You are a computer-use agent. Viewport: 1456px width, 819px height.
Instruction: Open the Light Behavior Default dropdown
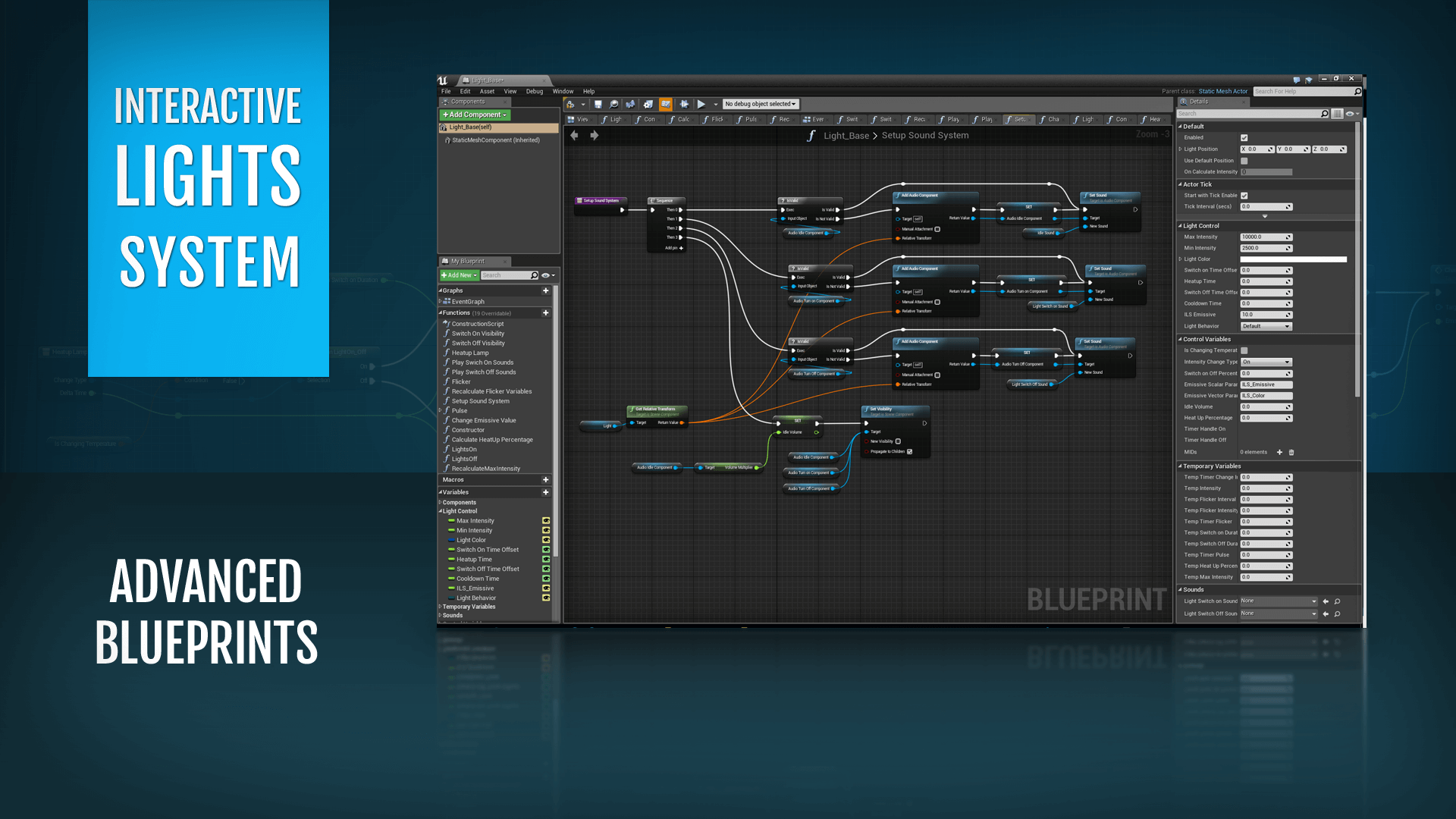[x=1266, y=326]
